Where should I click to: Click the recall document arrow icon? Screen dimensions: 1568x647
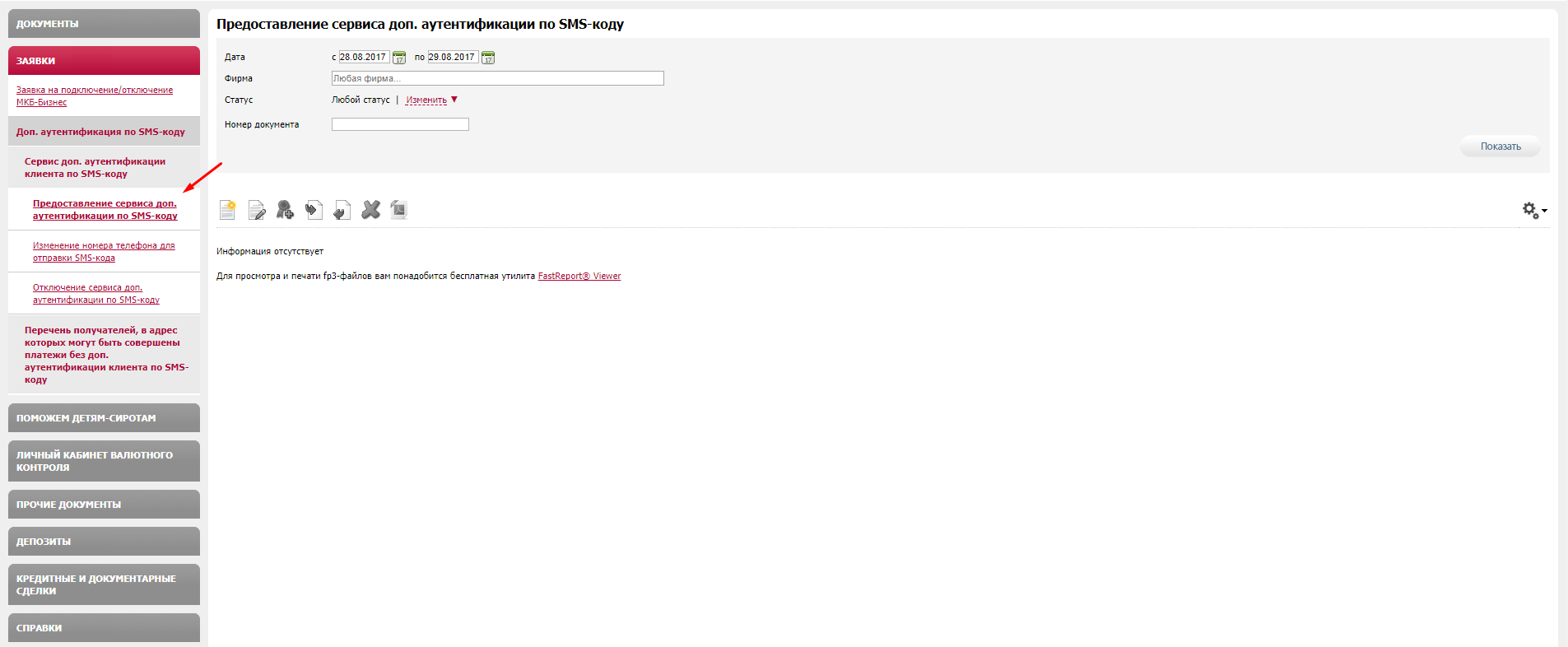click(342, 210)
